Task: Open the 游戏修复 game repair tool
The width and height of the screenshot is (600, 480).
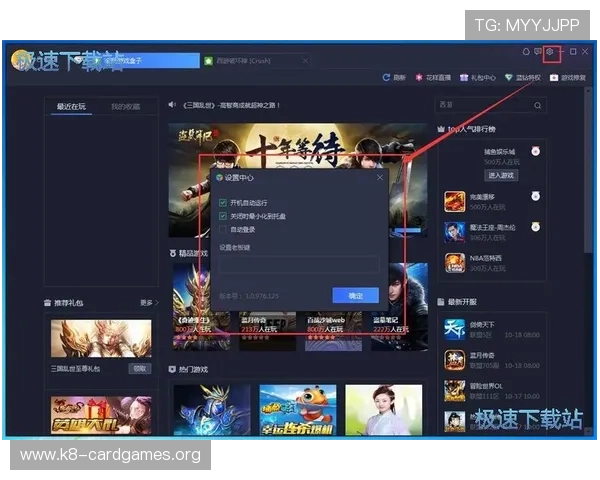Action: [x=568, y=78]
